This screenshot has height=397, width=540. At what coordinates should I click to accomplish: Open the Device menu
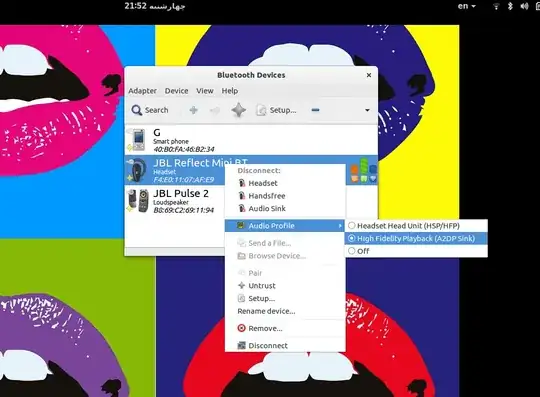point(176,91)
